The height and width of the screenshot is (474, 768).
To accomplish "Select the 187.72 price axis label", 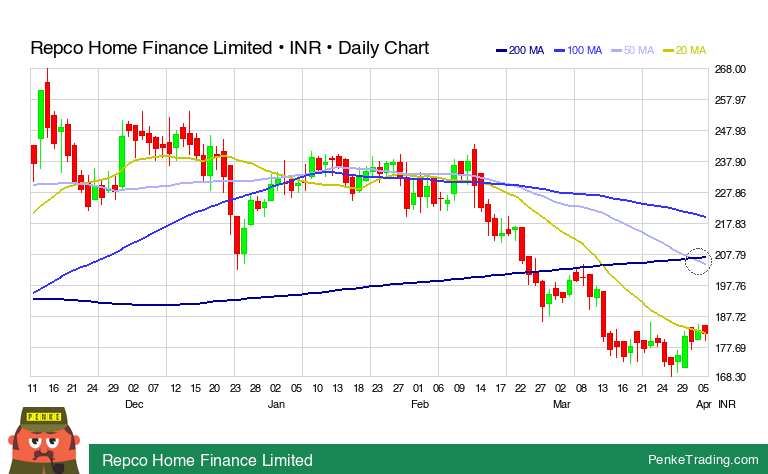I will 730,317.
